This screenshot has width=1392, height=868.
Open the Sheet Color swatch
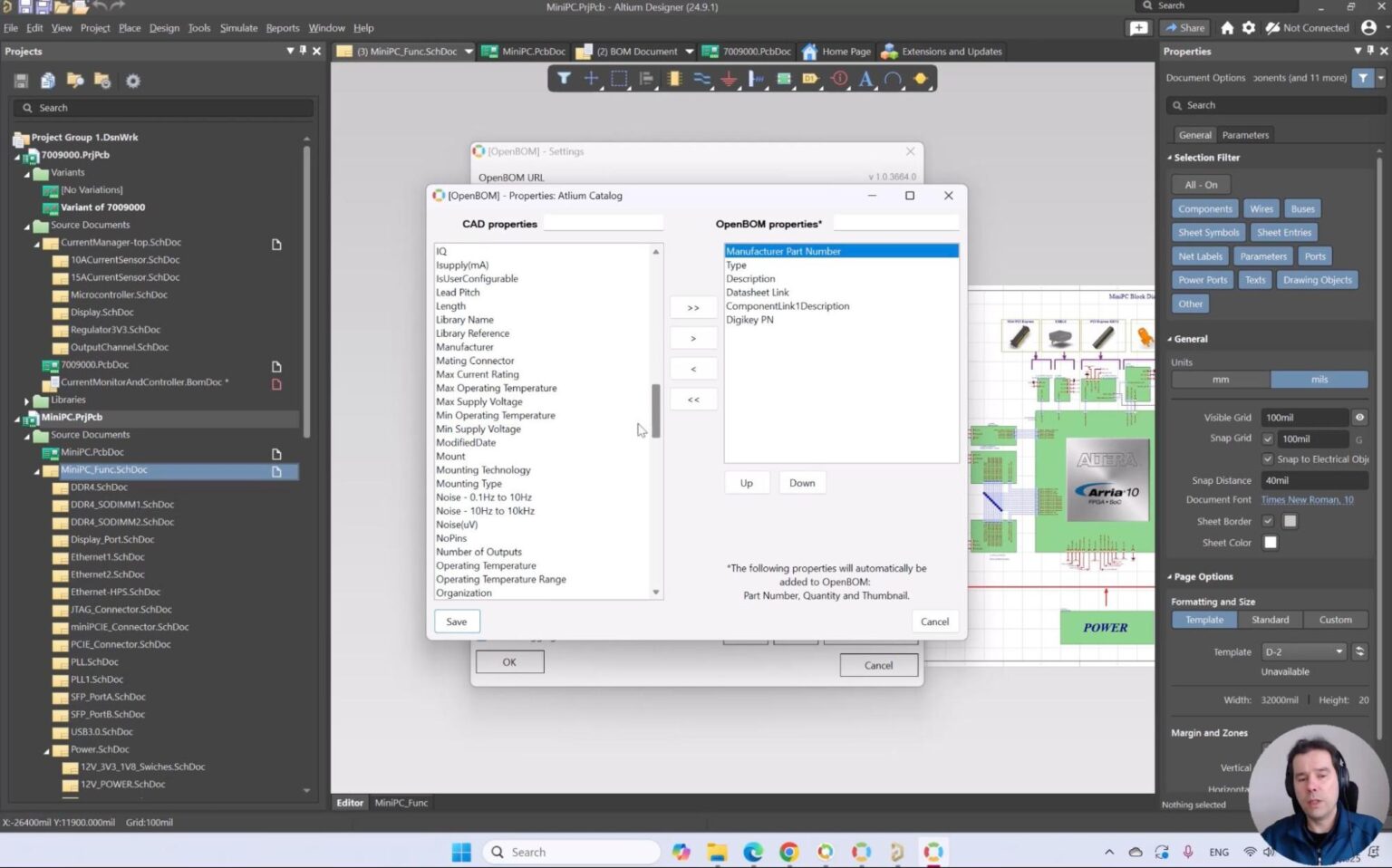1270,542
